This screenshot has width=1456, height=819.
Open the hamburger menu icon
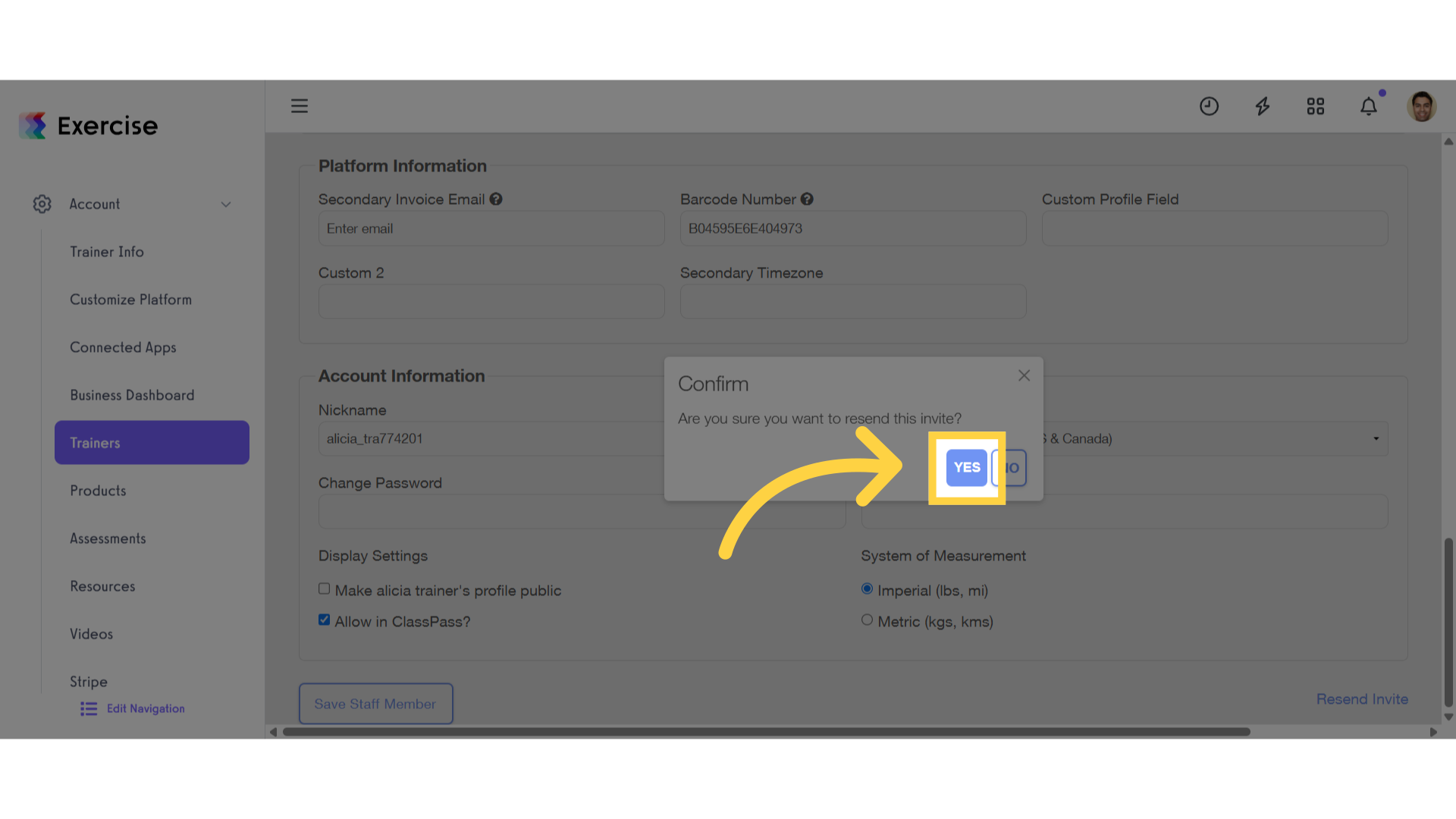tap(300, 106)
